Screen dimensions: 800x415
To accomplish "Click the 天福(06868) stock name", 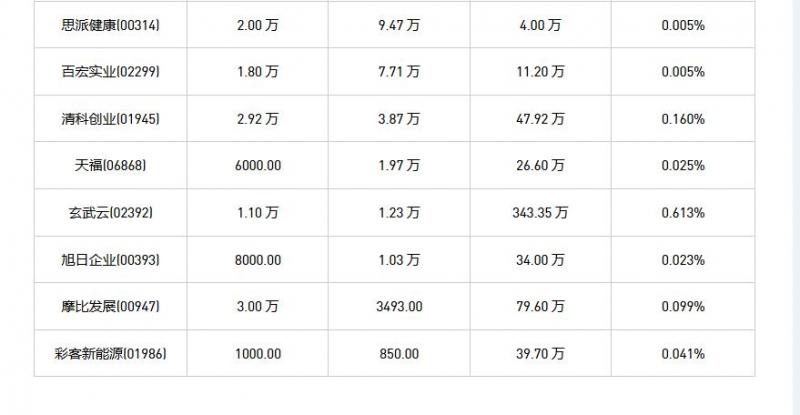I will click(x=110, y=166).
